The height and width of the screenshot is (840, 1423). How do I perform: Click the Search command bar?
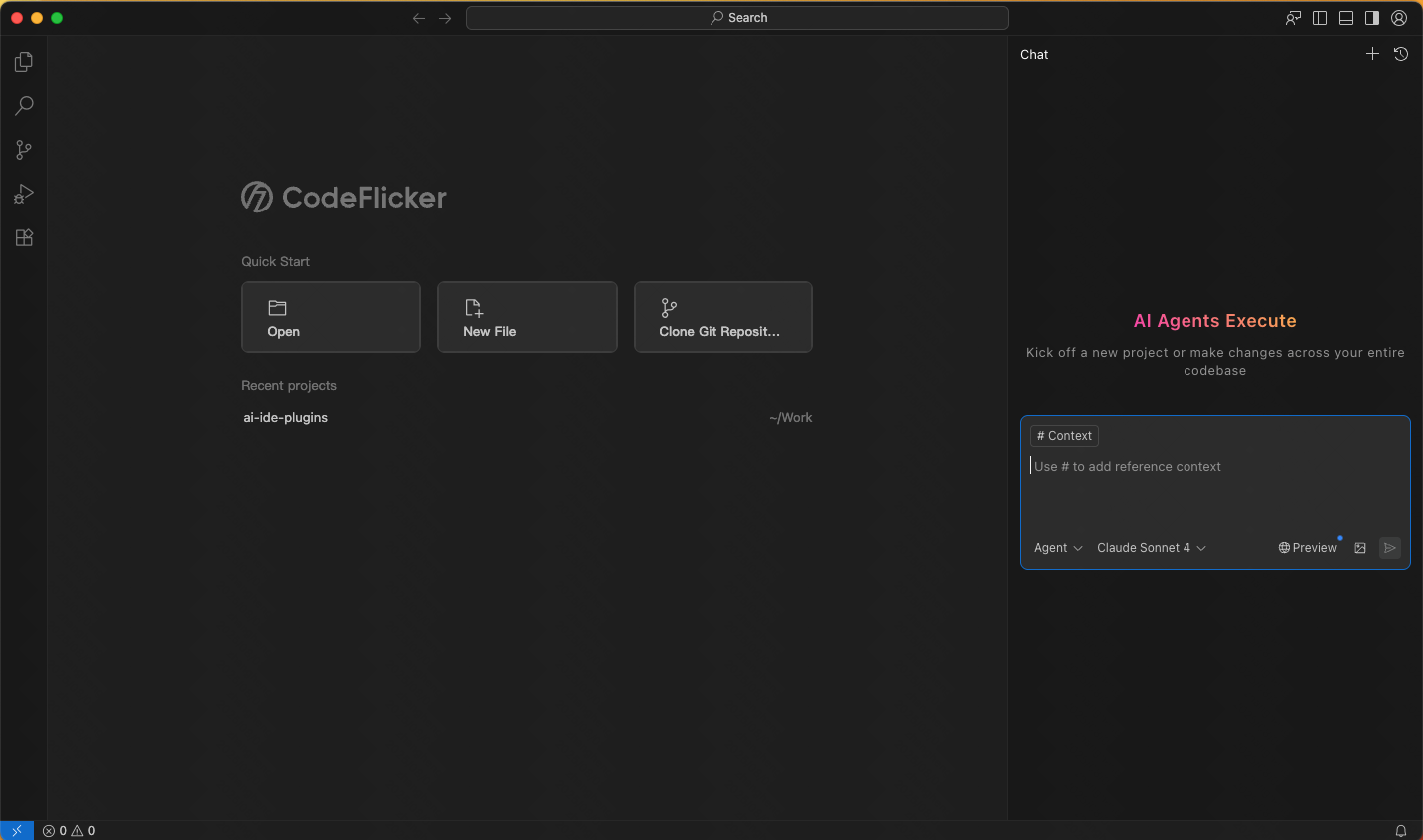(x=737, y=18)
